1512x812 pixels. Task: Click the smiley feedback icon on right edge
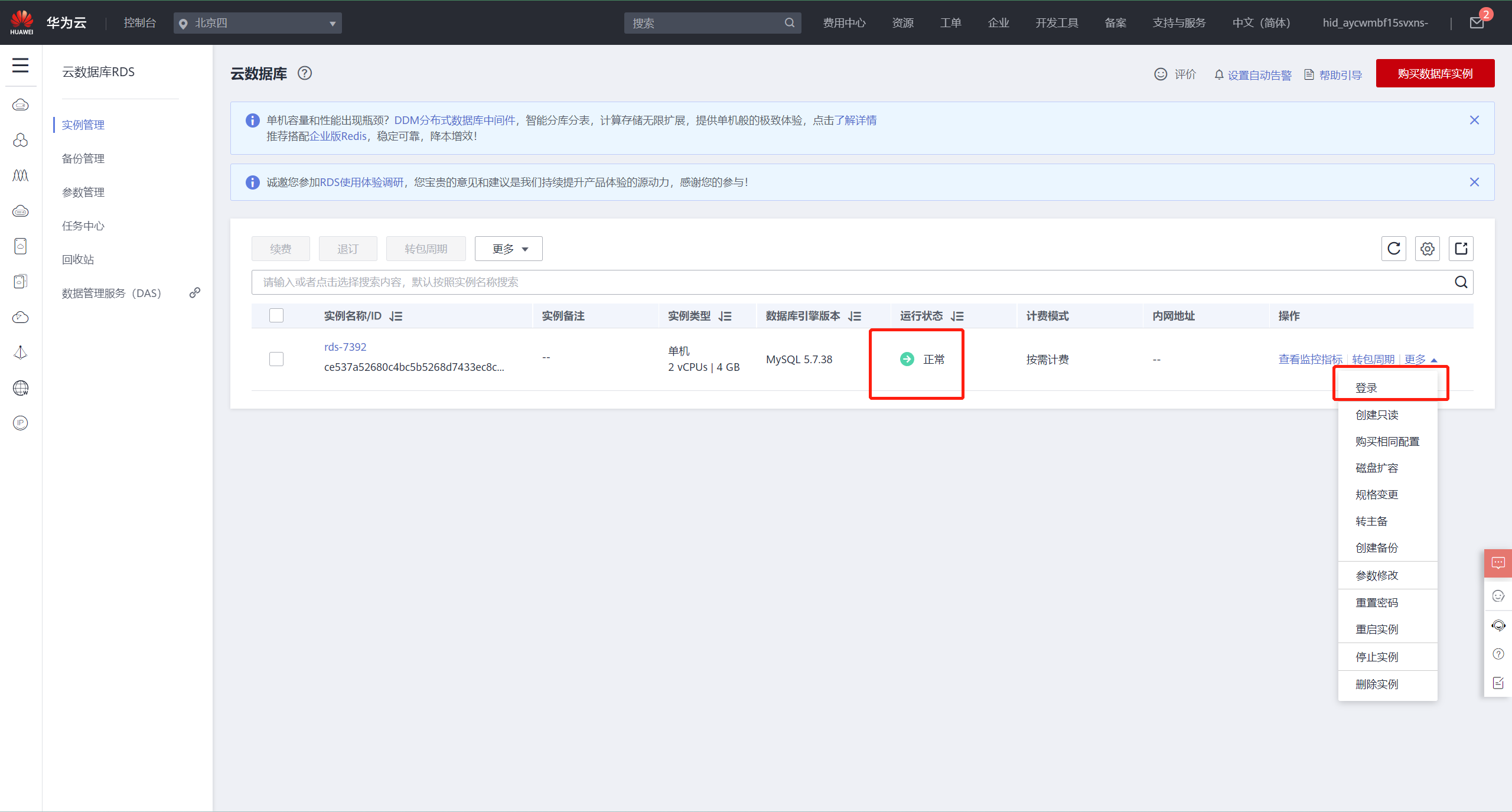pos(1498,596)
